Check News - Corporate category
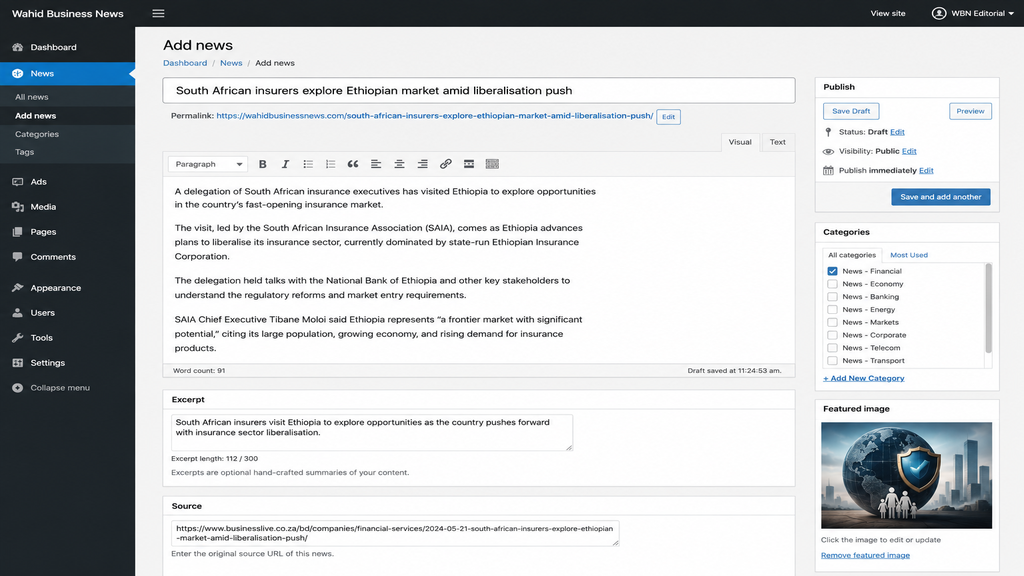The width and height of the screenshot is (1024, 576). [832, 335]
